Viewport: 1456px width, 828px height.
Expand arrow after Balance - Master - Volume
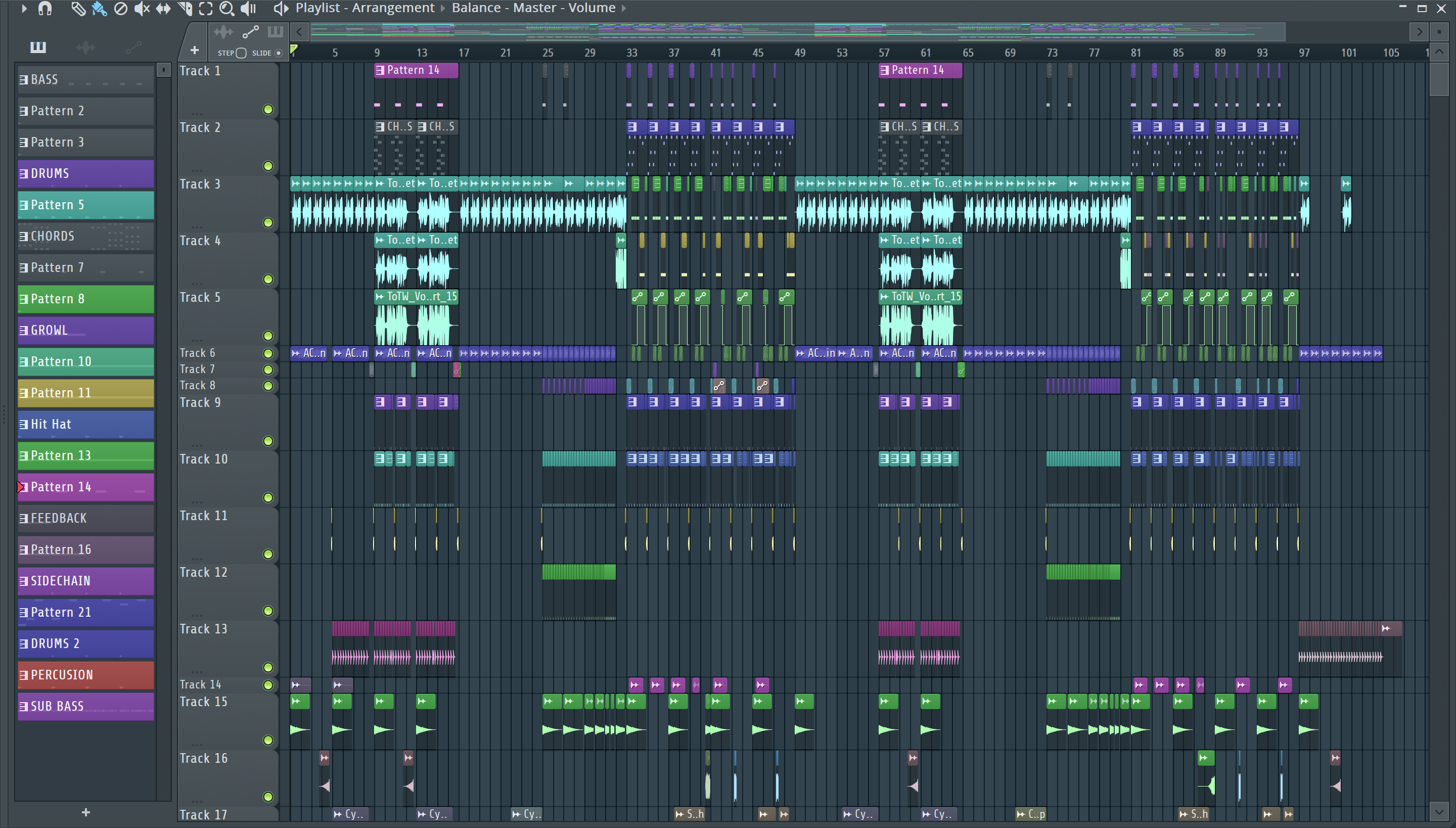coord(624,9)
